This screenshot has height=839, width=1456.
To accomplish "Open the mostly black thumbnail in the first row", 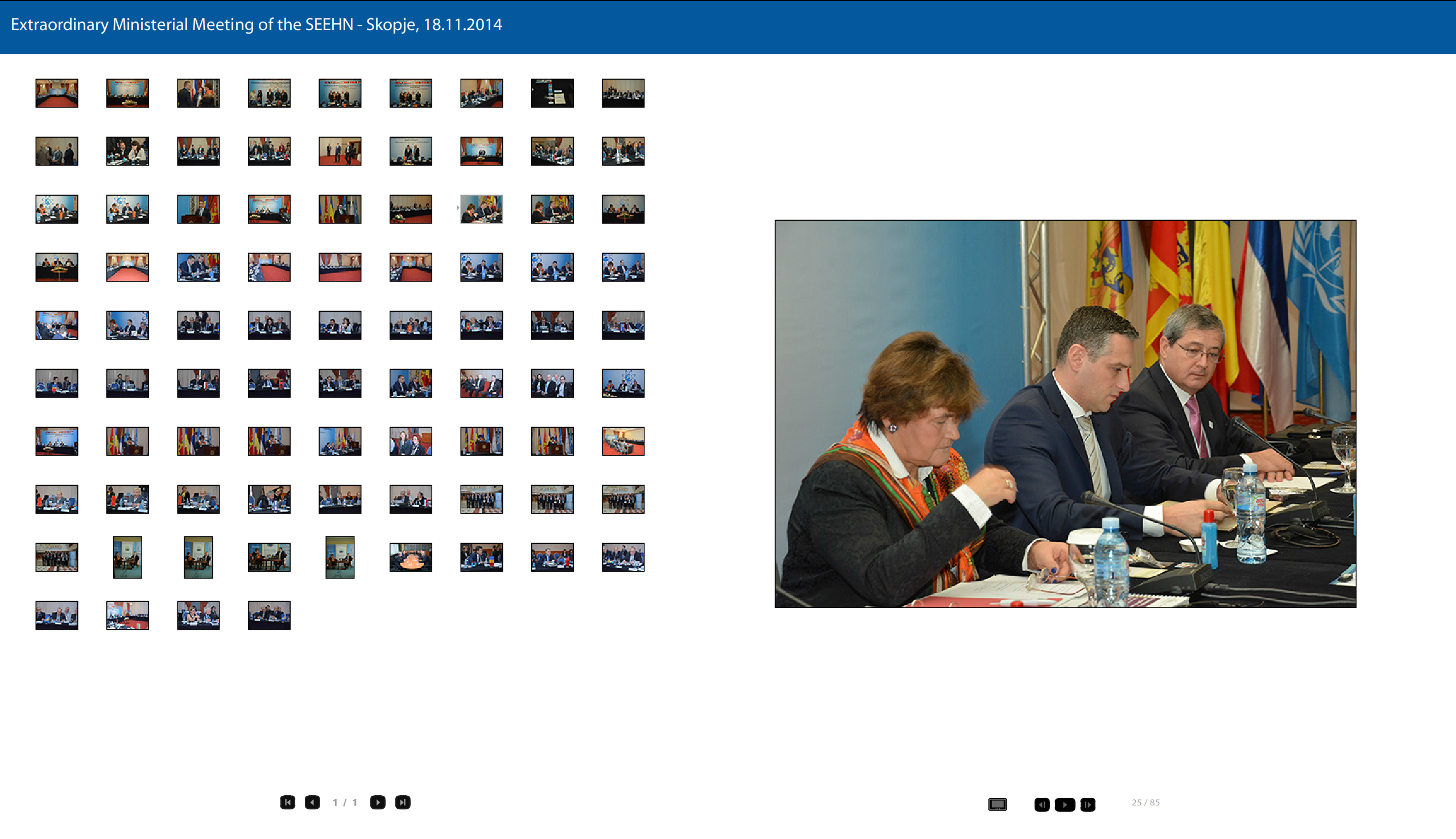I will pos(552,93).
